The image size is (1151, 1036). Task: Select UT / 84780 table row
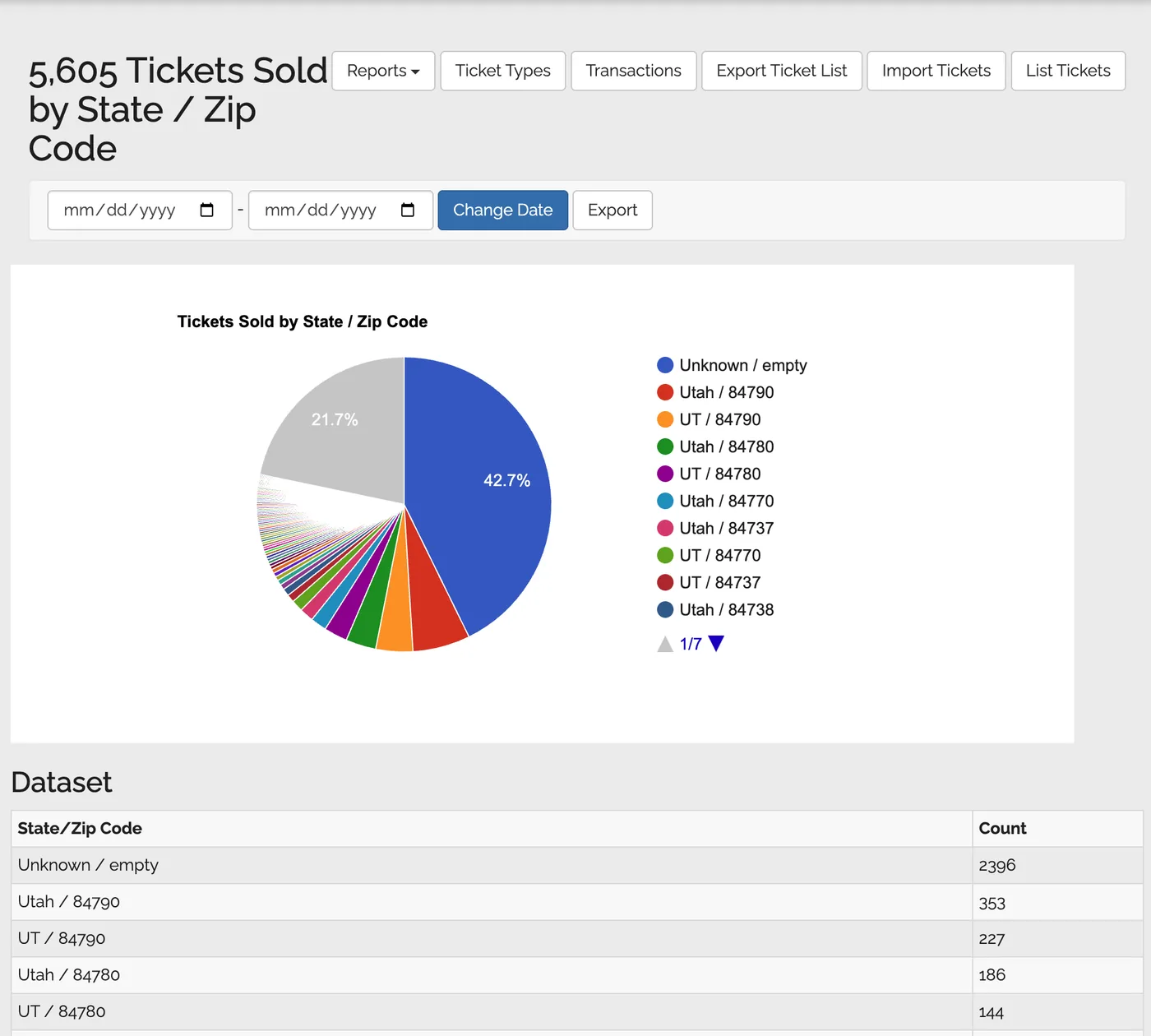coord(577,1011)
